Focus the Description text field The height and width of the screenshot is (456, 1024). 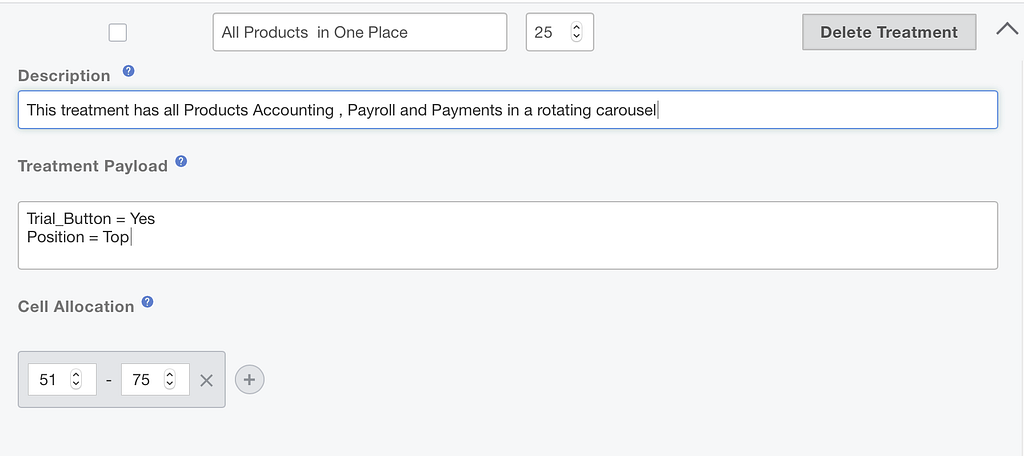(x=507, y=110)
